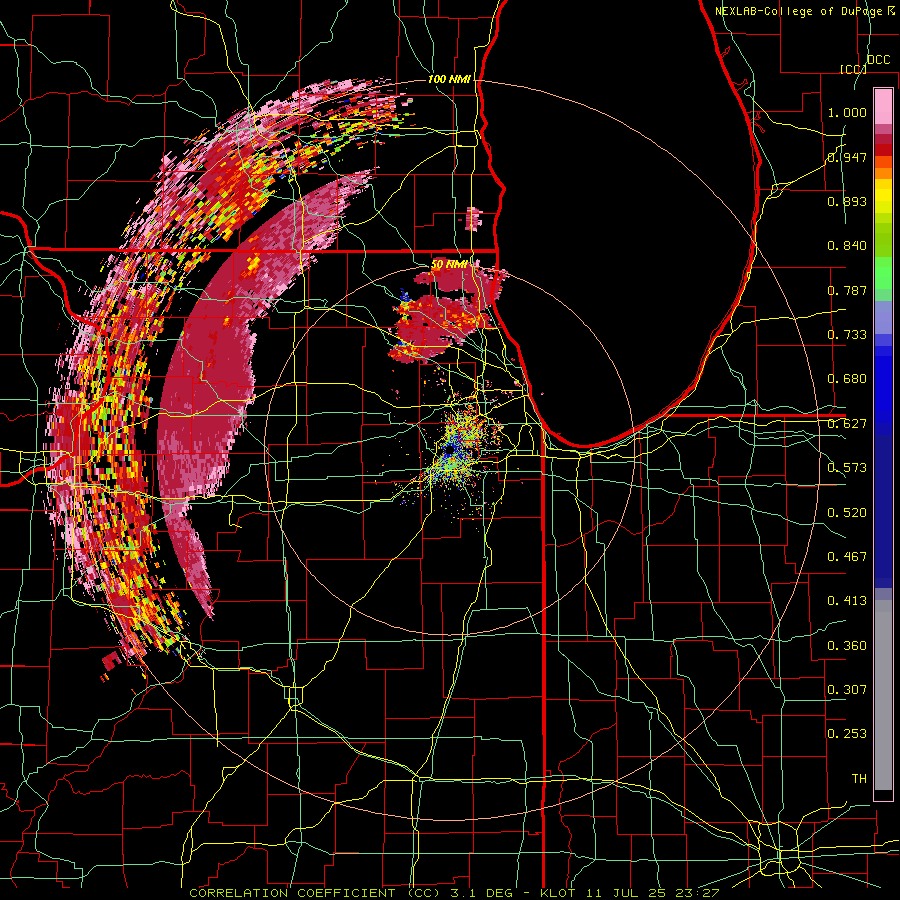The image size is (900, 900).
Task: Select the "0.947" color scale value
Action: tap(847, 157)
